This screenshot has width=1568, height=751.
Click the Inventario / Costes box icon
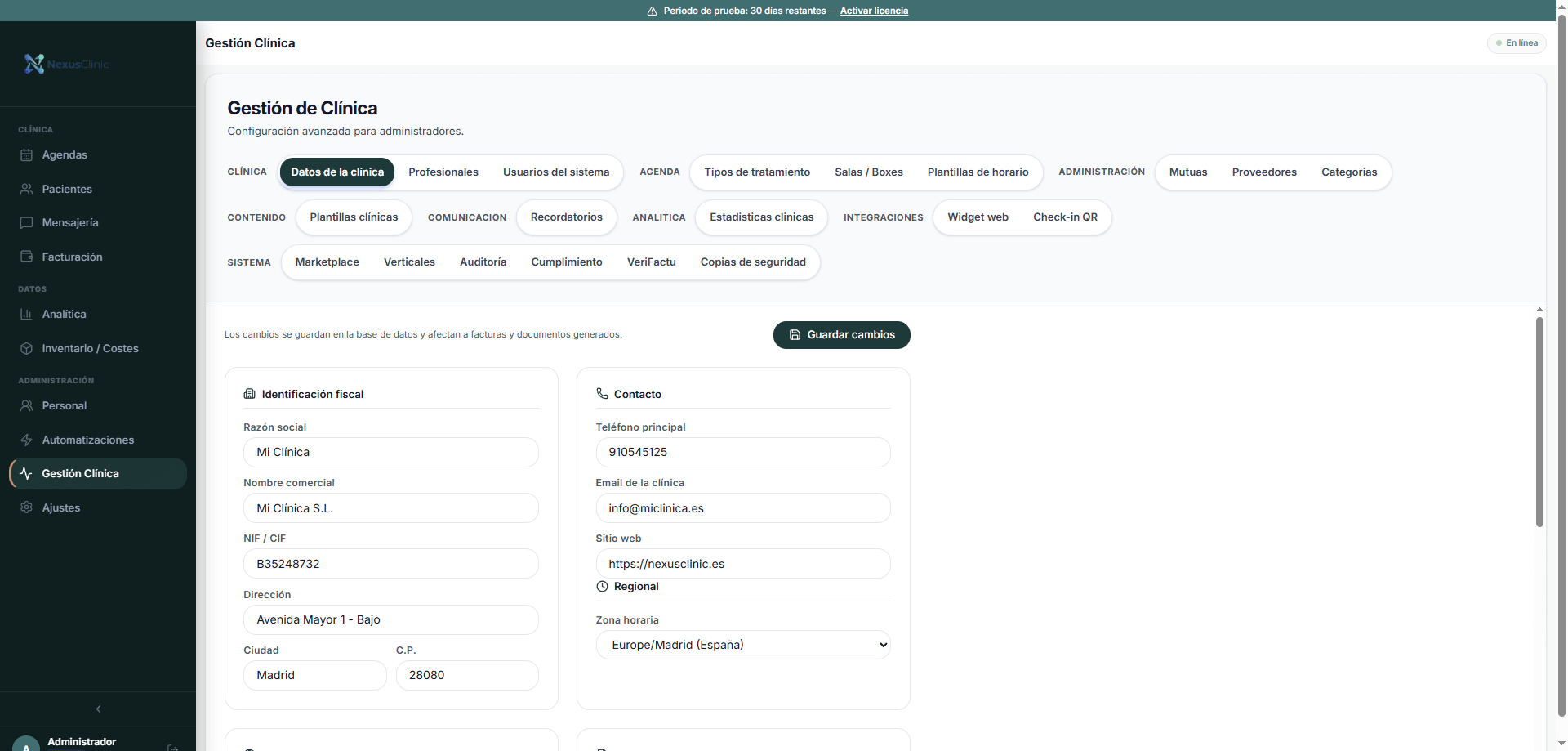[x=26, y=348]
